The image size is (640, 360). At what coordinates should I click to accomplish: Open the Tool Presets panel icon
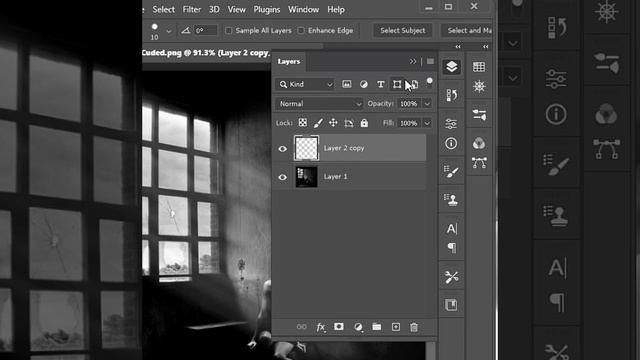point(451,277)
